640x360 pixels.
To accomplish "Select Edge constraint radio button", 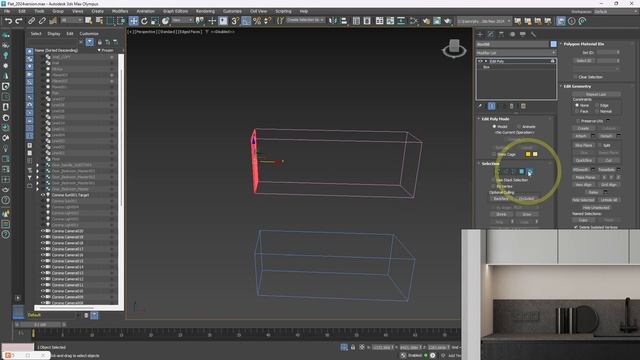I will (x=597, y=105).
